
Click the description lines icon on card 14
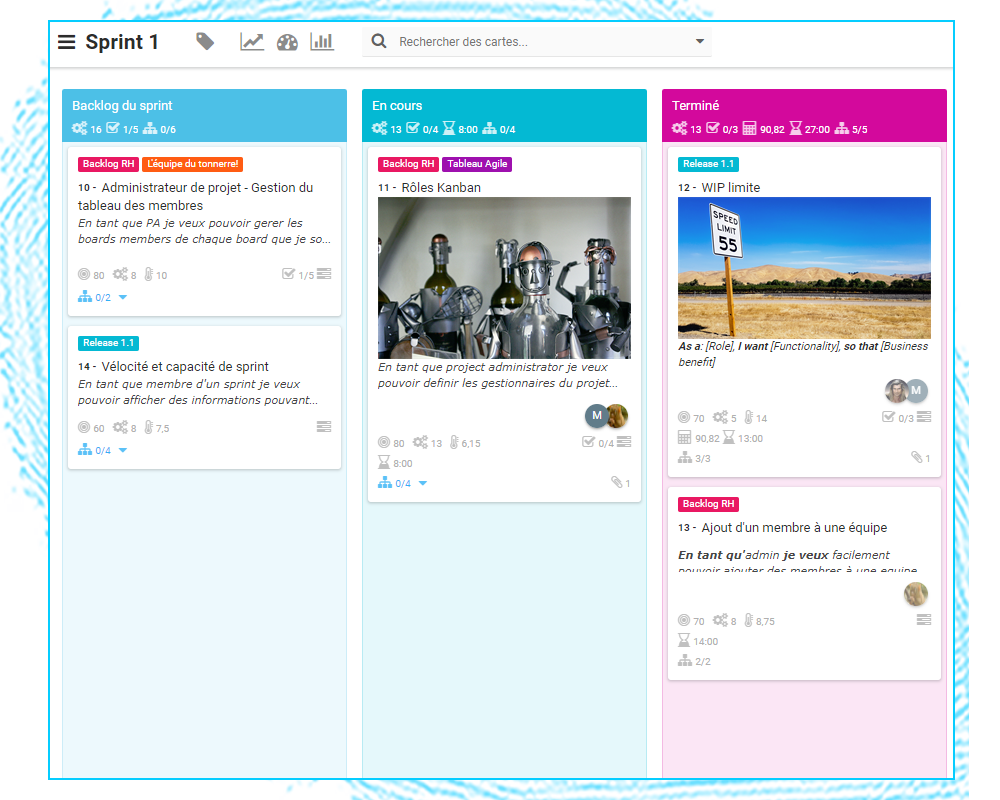click(324, 426)
